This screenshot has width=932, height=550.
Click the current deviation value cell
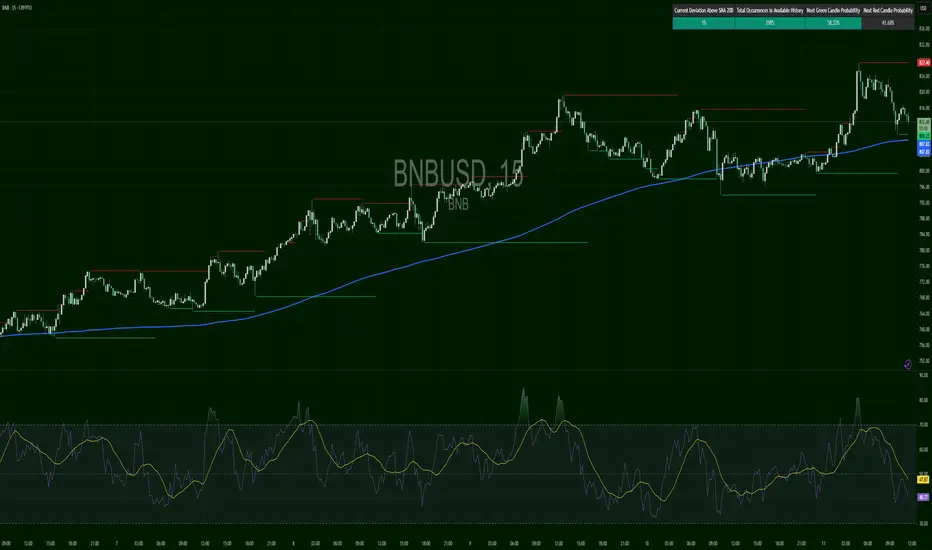coord(703,23)
